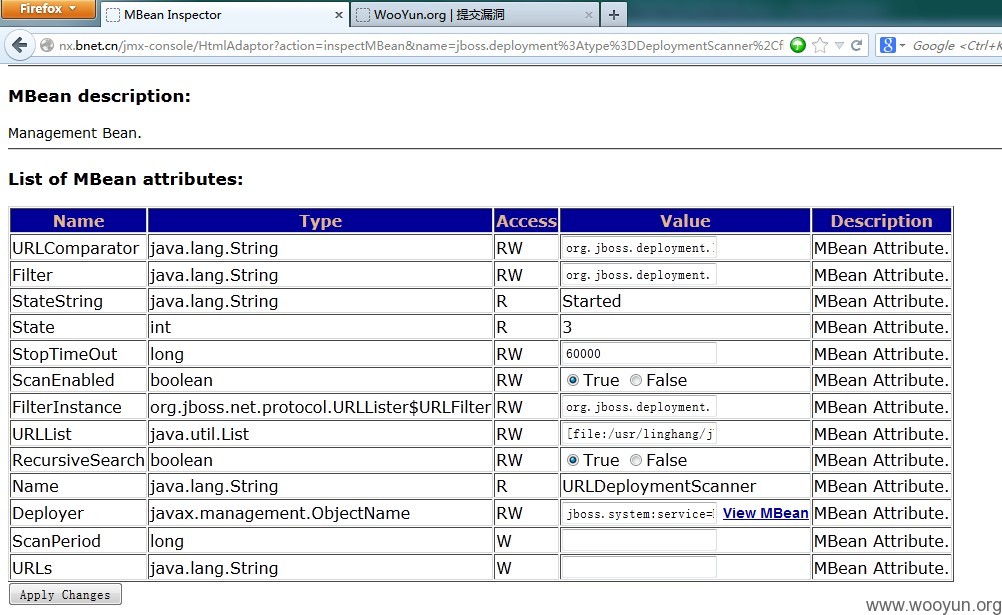The width and height of the screenshot is (1002, 615).
Task: Click the Google search engine icon
Action: coord(888,45)
